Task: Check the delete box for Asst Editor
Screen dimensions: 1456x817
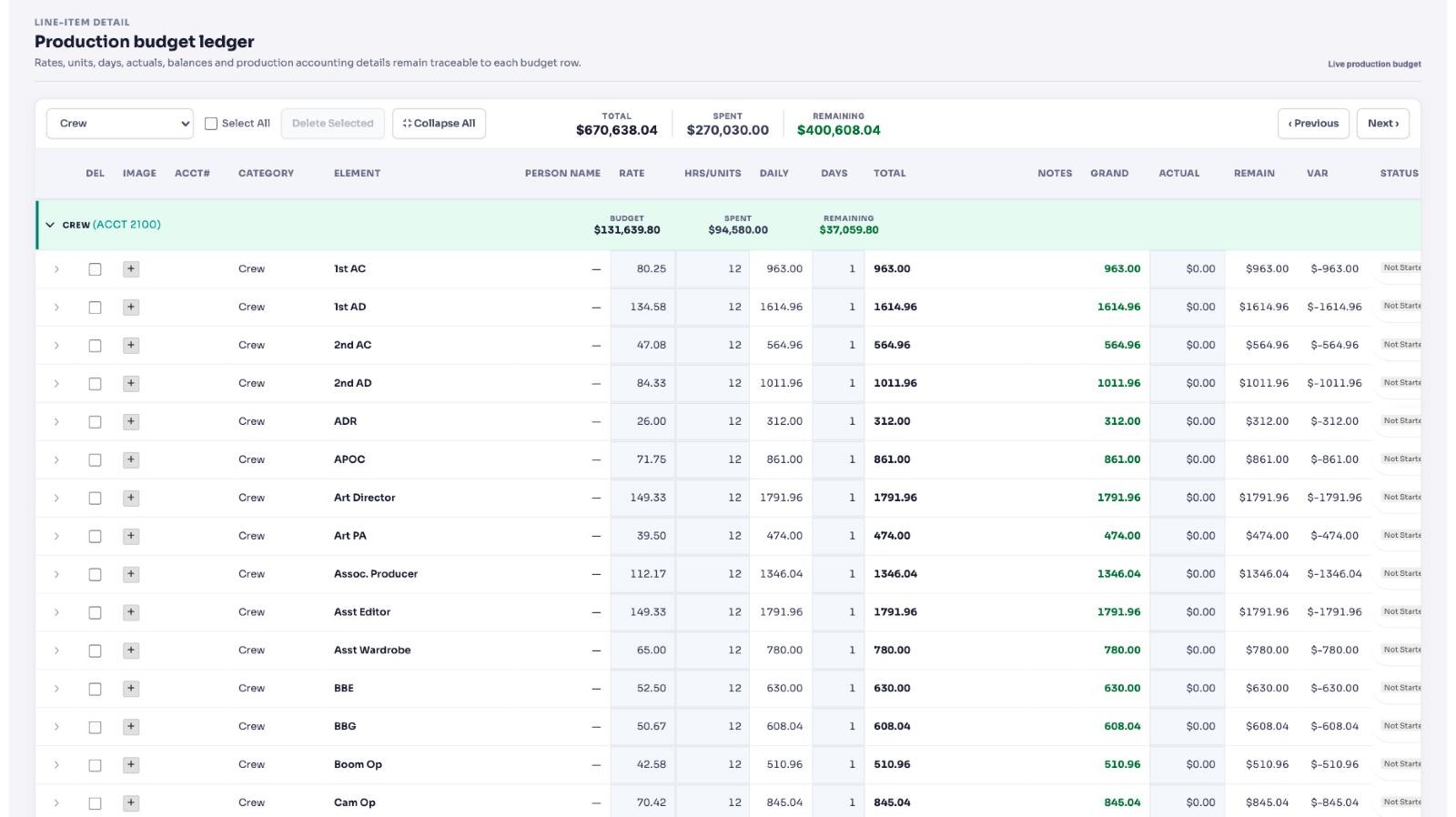Action: [95, 612]
